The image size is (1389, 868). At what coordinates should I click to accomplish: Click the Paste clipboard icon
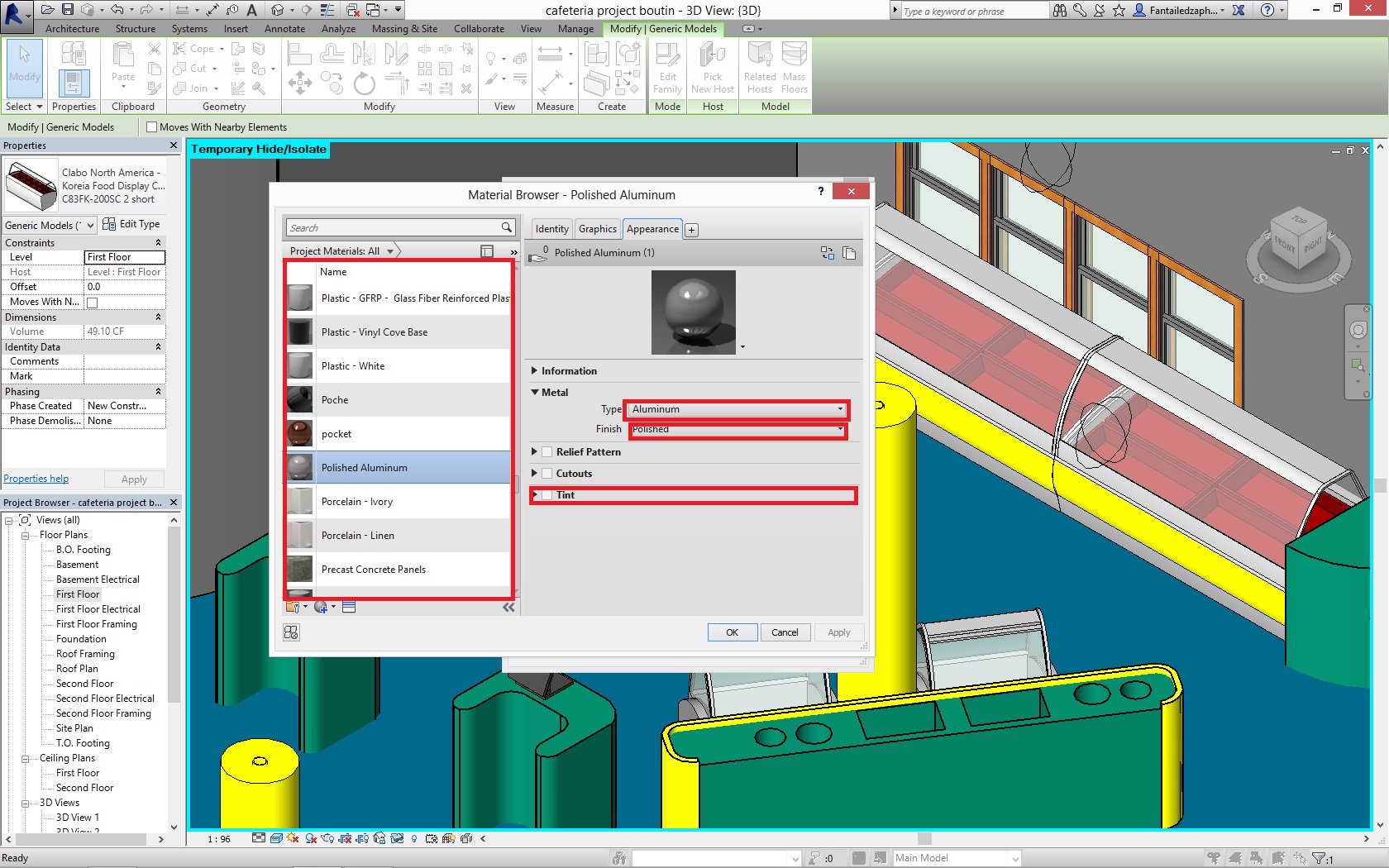(123, 62)
